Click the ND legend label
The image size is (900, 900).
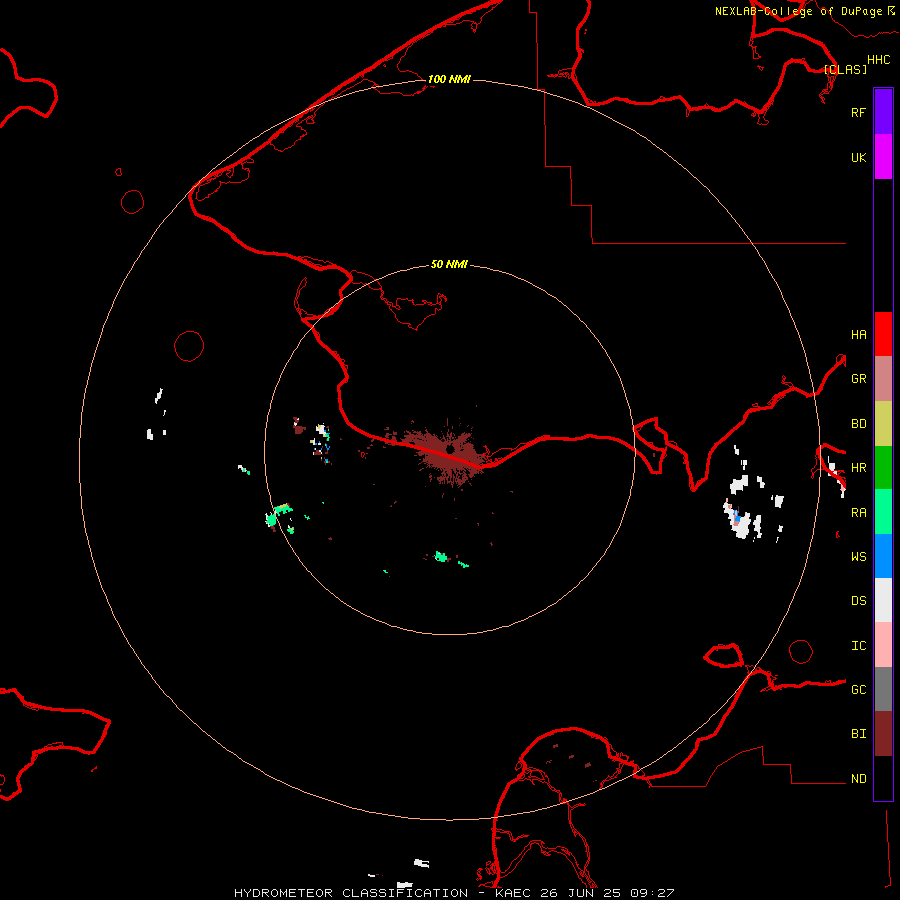pyautogui.click(x=858, y=779)
